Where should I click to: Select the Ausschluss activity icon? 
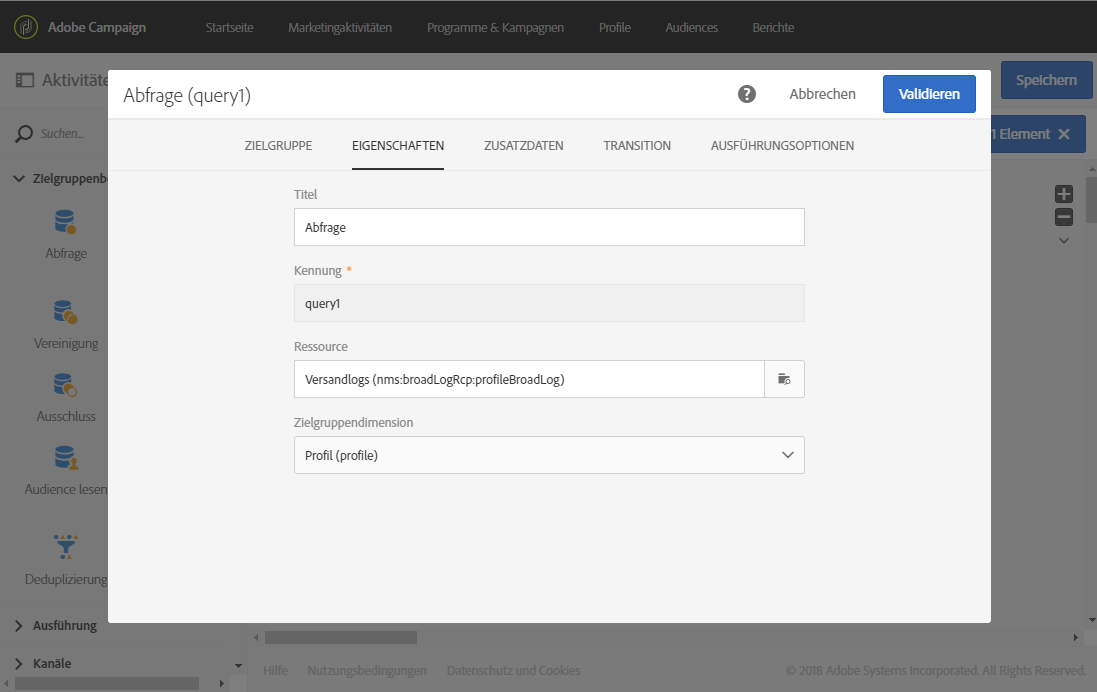pos(66,385)
